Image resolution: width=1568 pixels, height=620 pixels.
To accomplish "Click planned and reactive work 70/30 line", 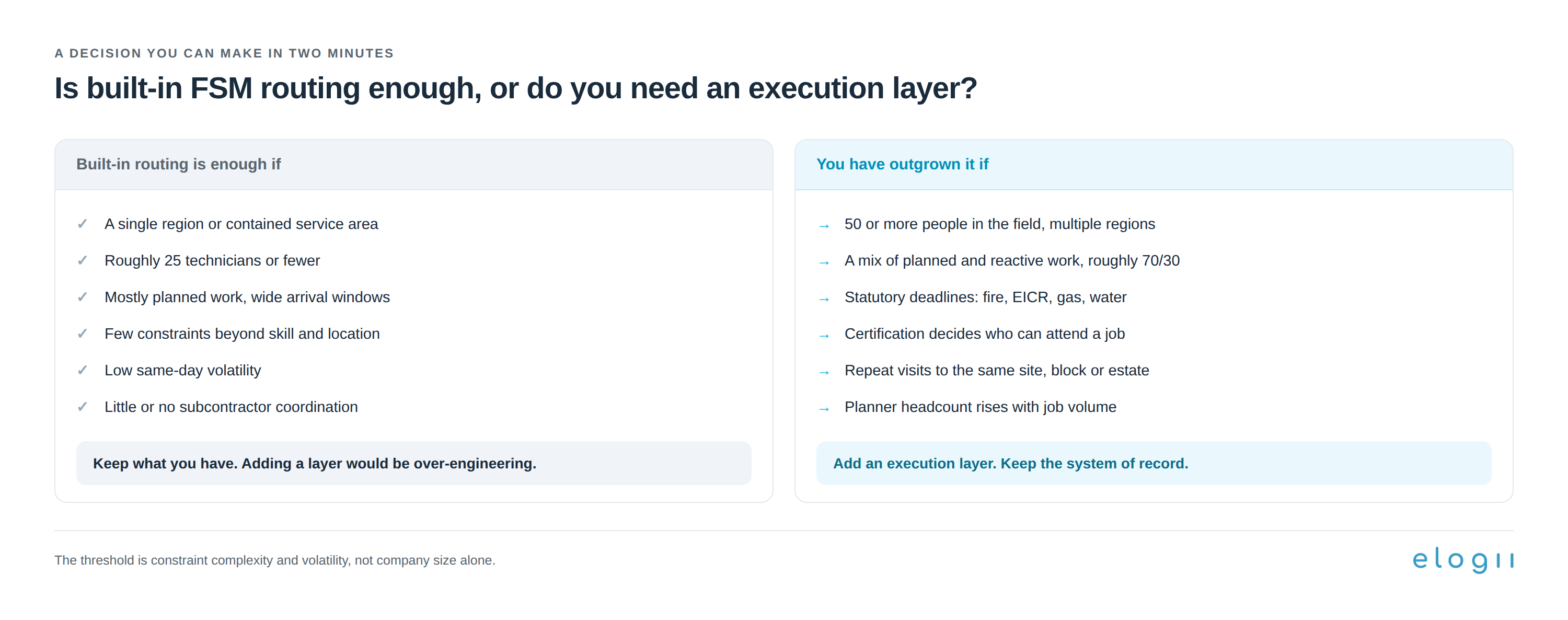I will click(x=1012, y=261).
